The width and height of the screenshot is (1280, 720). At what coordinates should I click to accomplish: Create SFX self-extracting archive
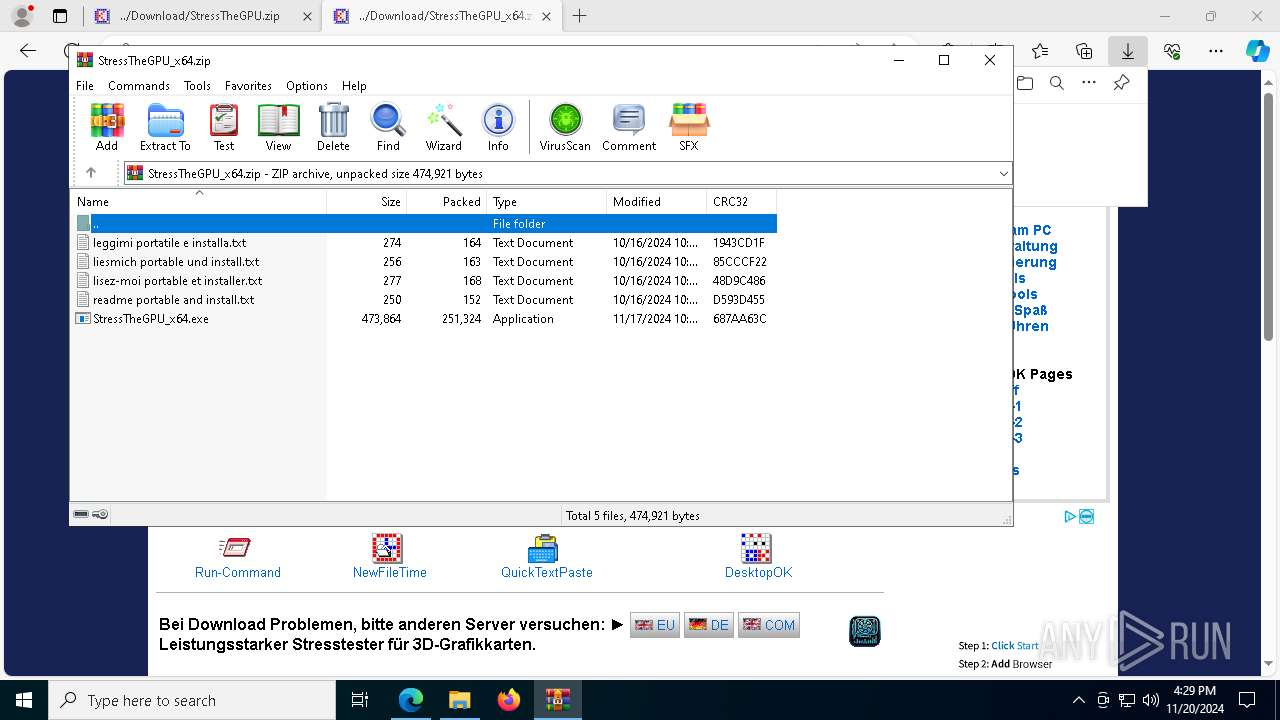[x=689, y=127]
